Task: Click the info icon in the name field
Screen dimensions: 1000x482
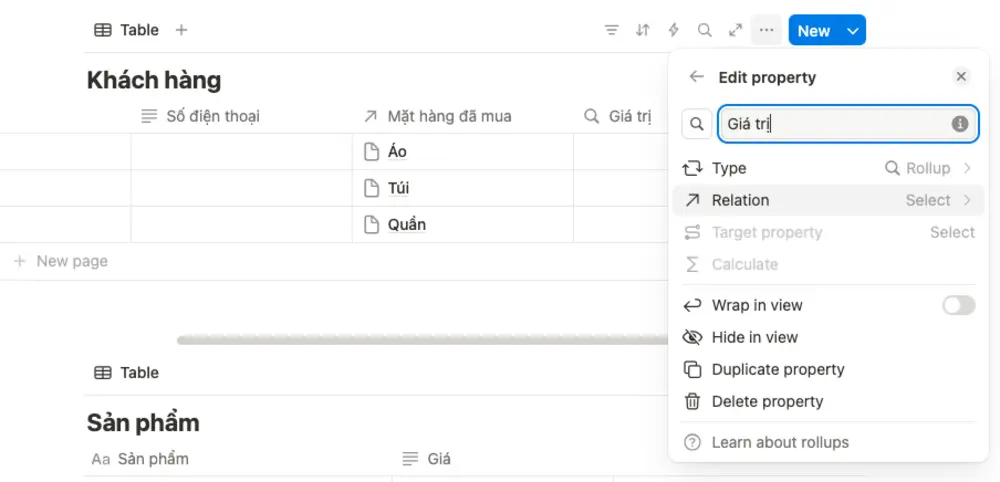Action: click(960, 124)
